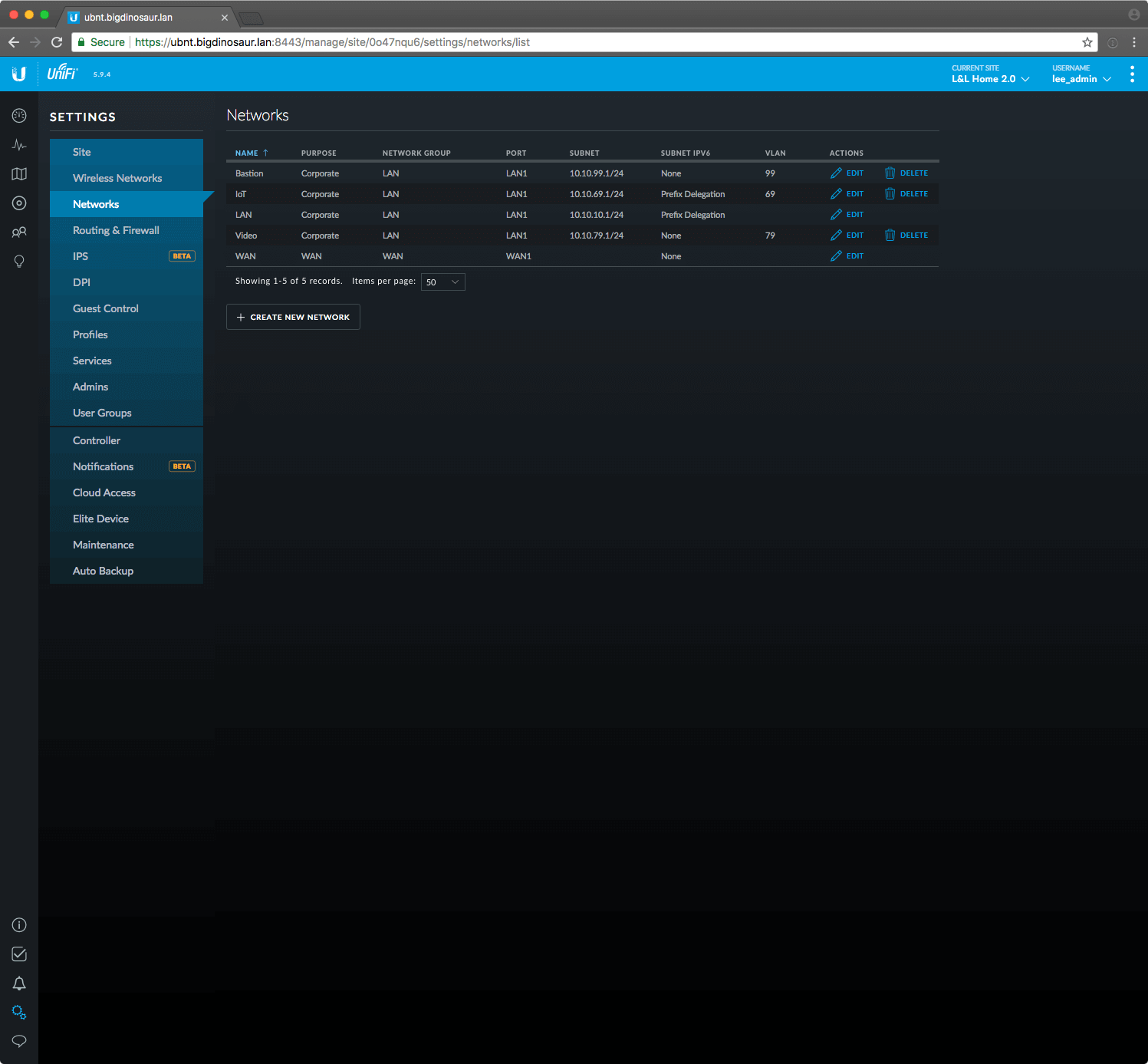
Task: Expand the Items per page dropdown
Action: click(442, 282)
